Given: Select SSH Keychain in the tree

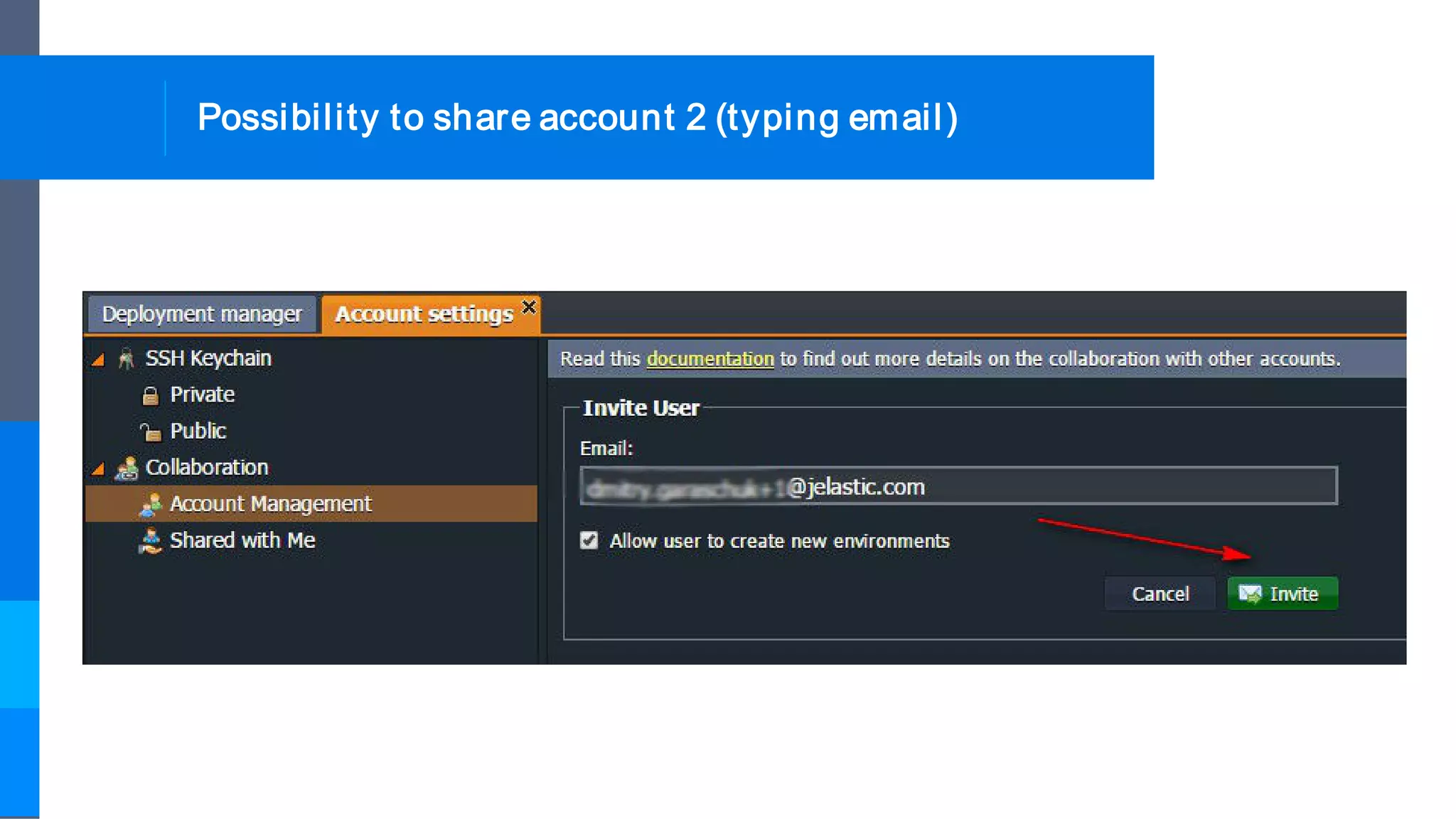Looking at the screenshot, I should 208,358.
